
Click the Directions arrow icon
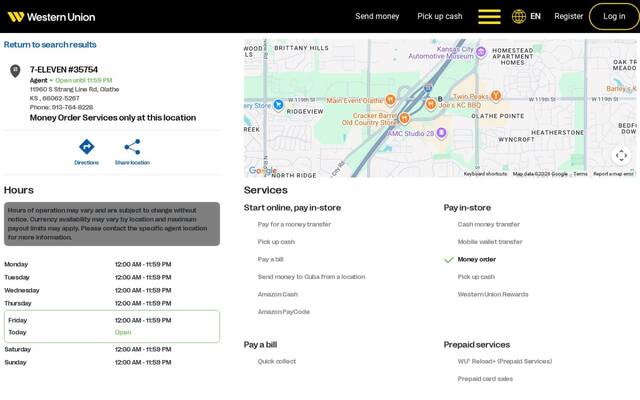coord(87,147)
